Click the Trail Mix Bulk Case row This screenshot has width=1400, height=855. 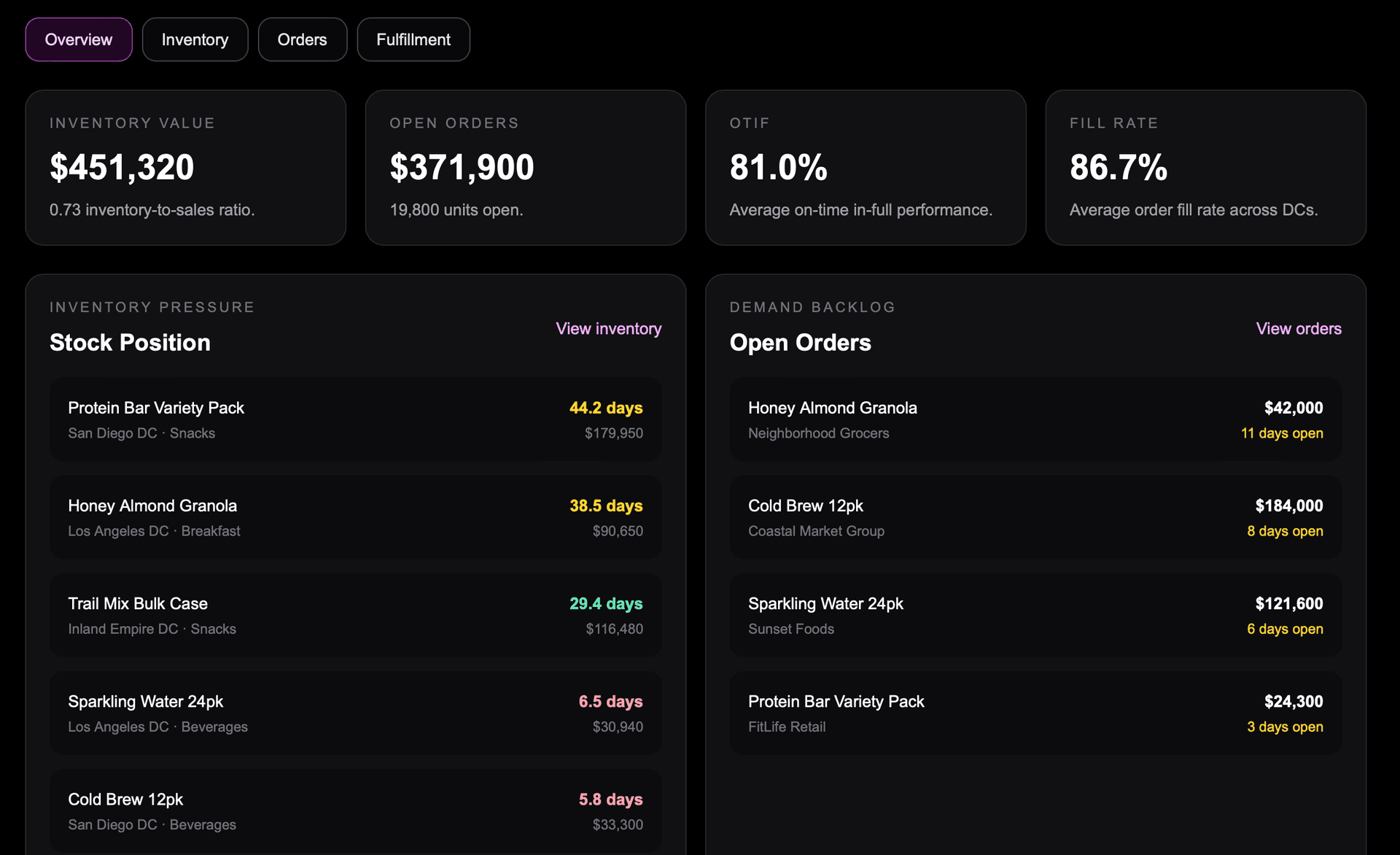(x=356, y=615)
